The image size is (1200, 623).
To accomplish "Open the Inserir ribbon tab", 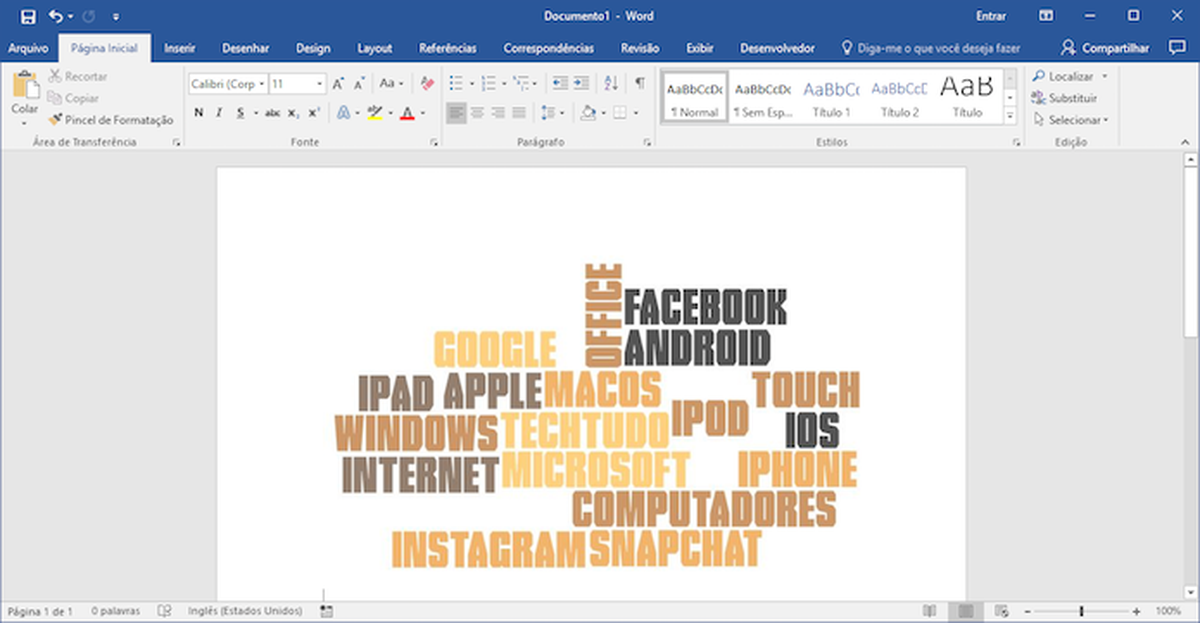I will coord(179,48).
